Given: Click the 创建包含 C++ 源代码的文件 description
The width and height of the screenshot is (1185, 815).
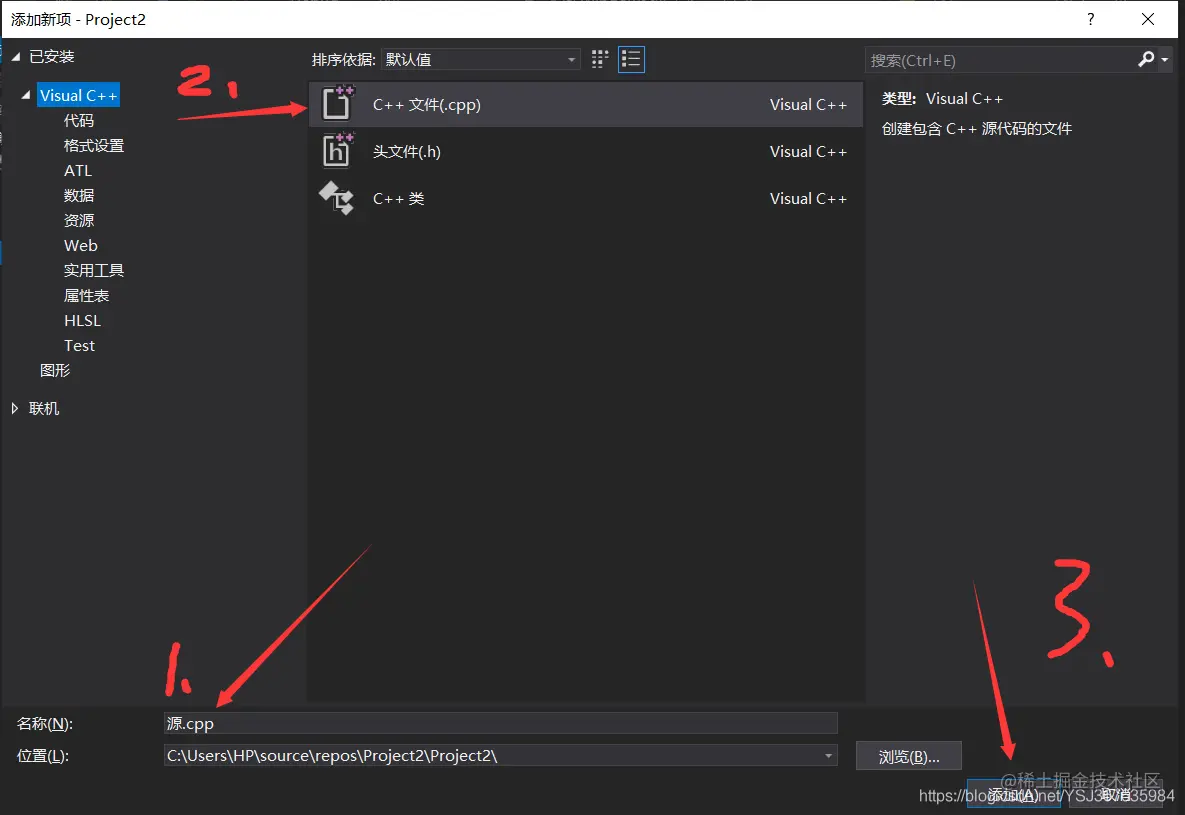Looking at the screenshot, I should pos(976,129).
